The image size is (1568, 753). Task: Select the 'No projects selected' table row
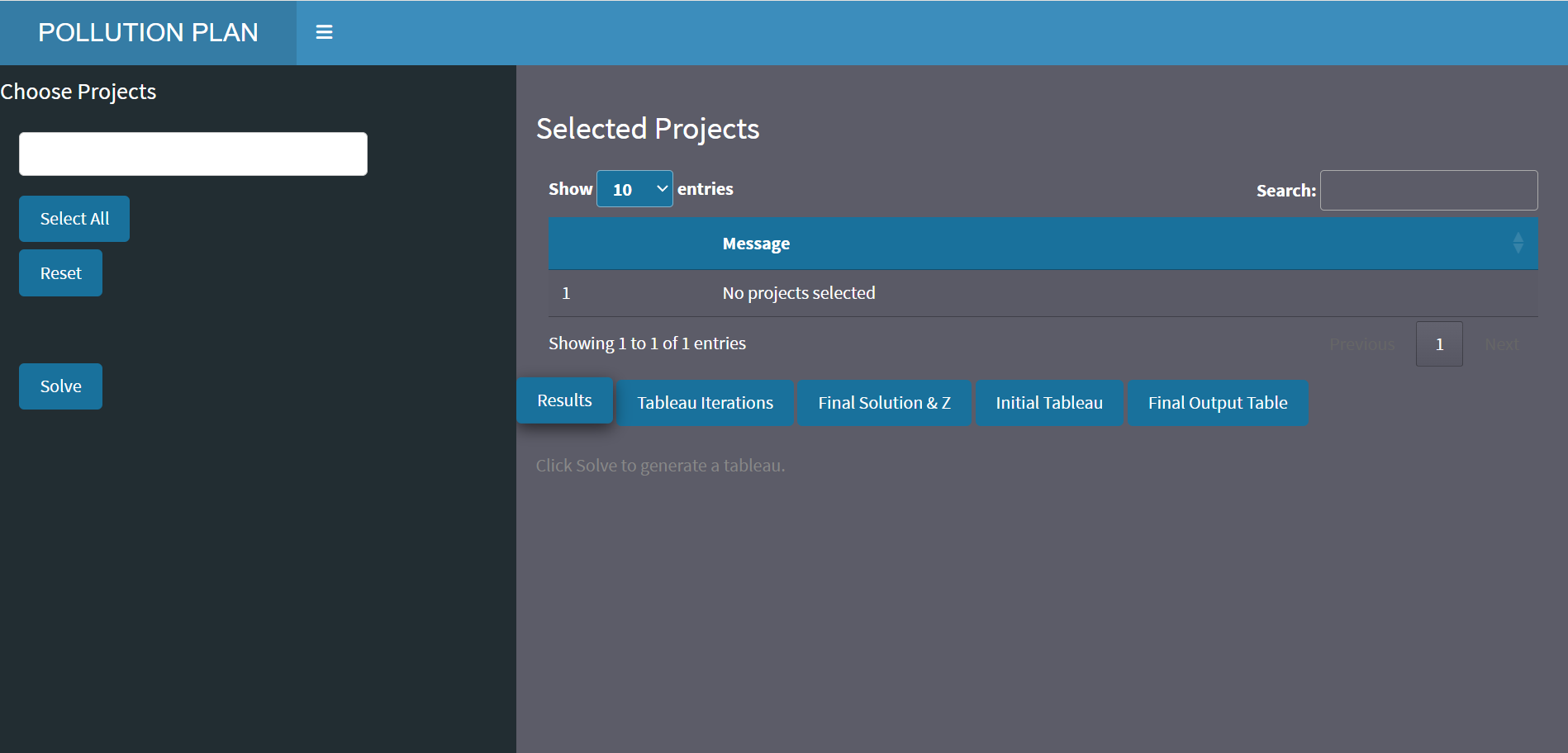click(x=798, y=292)
